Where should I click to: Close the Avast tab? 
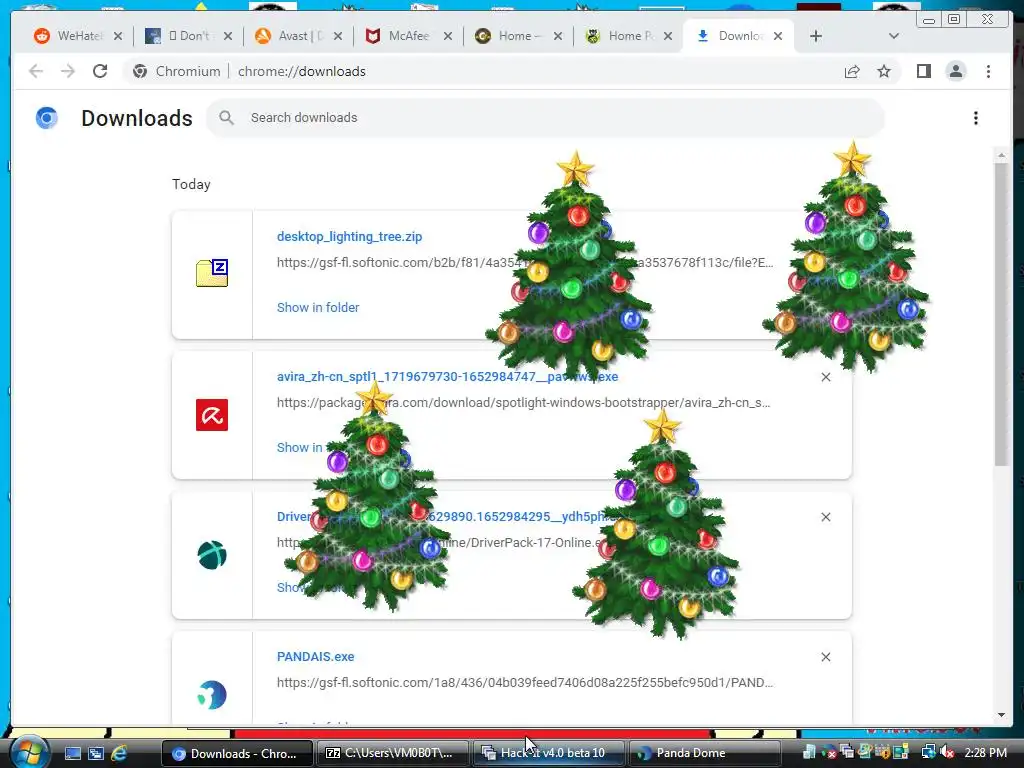[338, 36]
